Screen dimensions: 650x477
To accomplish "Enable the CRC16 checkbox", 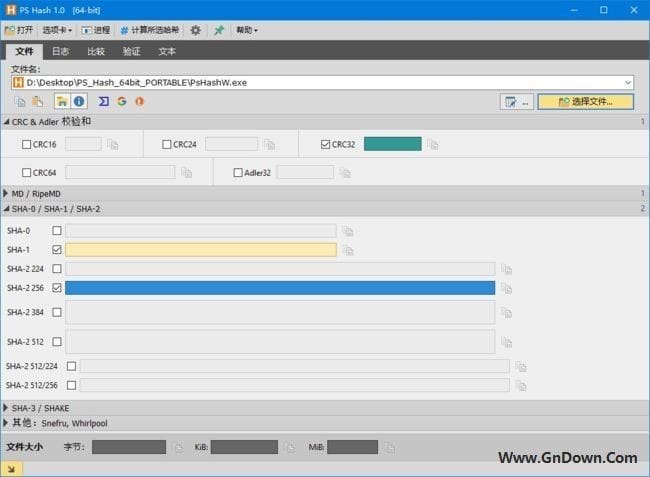I will [27, 145].
